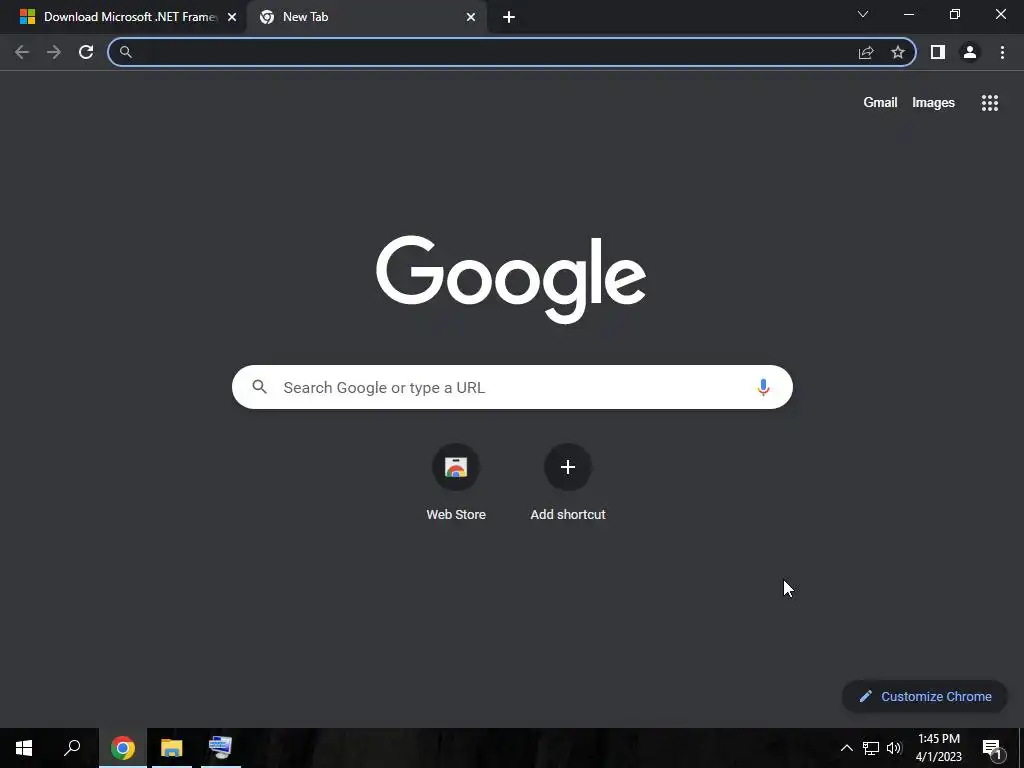Screen dimensions: 1024x768
Task: Open the Windows Start menu
Action: click(24, 748)
